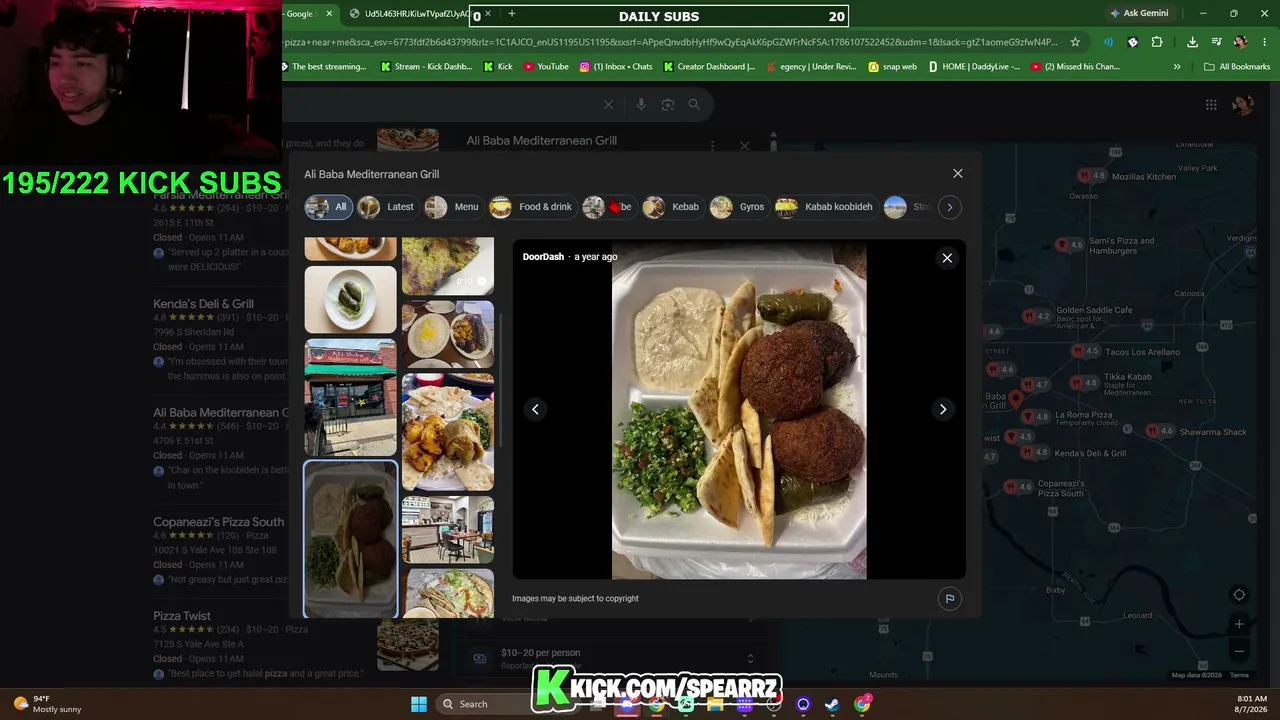Open the restaurant interior dining room thumbnail
The width and height of the screenshot is (1280, 720).
(447, 529)
